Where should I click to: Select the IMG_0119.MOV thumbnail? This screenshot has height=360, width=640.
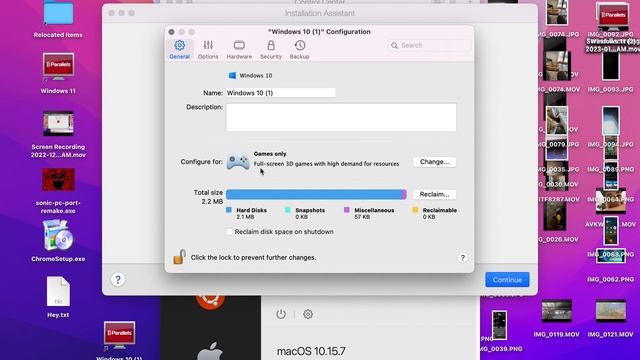(x=556, y=311)
